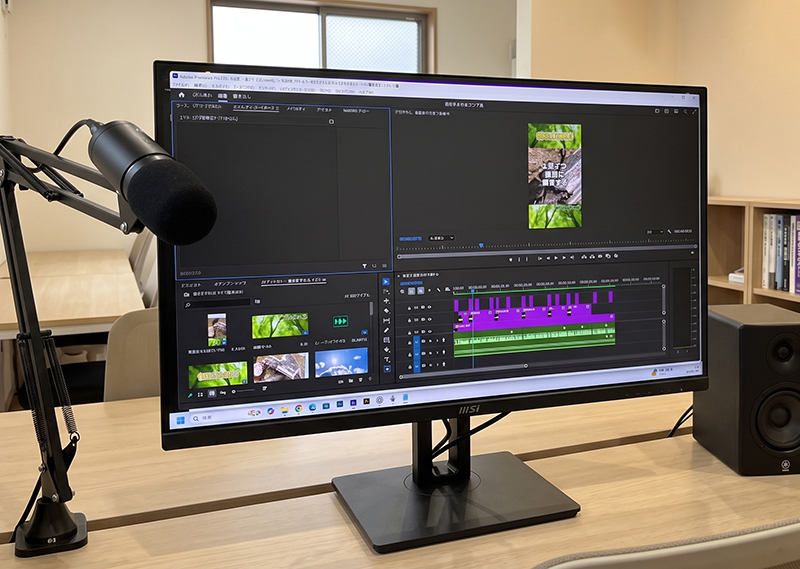This screenshot has height=569, width=800.
Task: Switch to the ソース tab in the top-left panel
Action: coord(199,106)
